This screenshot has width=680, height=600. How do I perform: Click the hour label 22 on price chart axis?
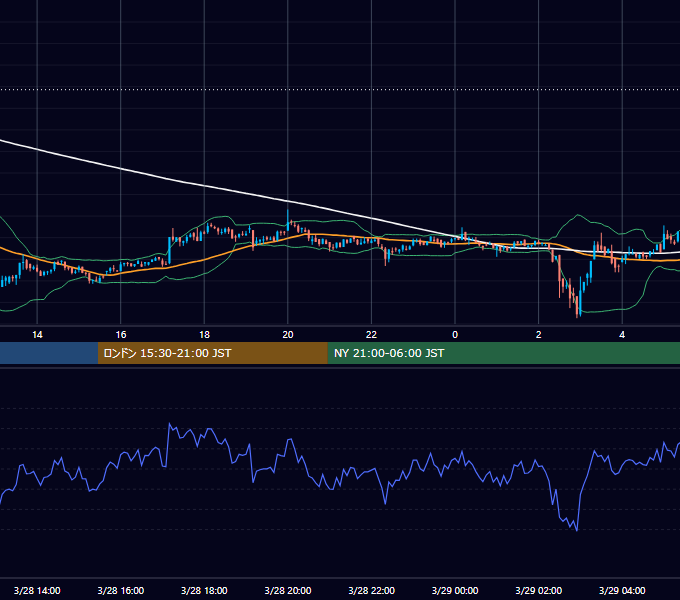[x=371, y=335]
